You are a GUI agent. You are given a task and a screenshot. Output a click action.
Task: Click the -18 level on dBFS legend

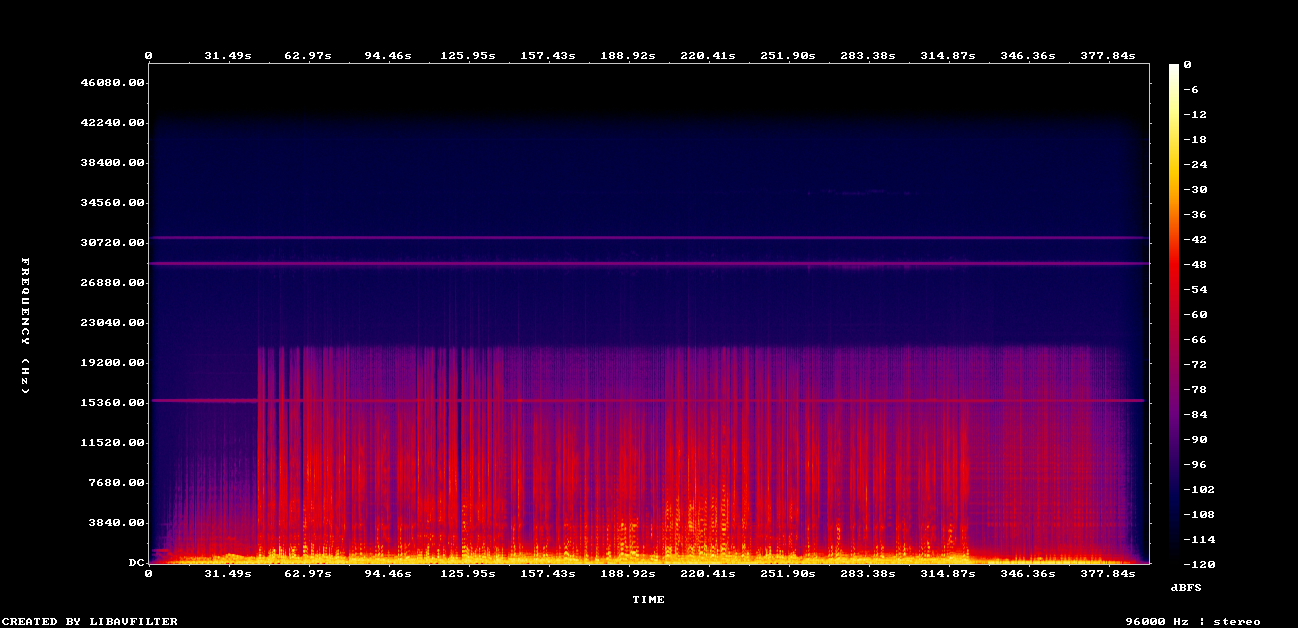(x=1191, y=139)
